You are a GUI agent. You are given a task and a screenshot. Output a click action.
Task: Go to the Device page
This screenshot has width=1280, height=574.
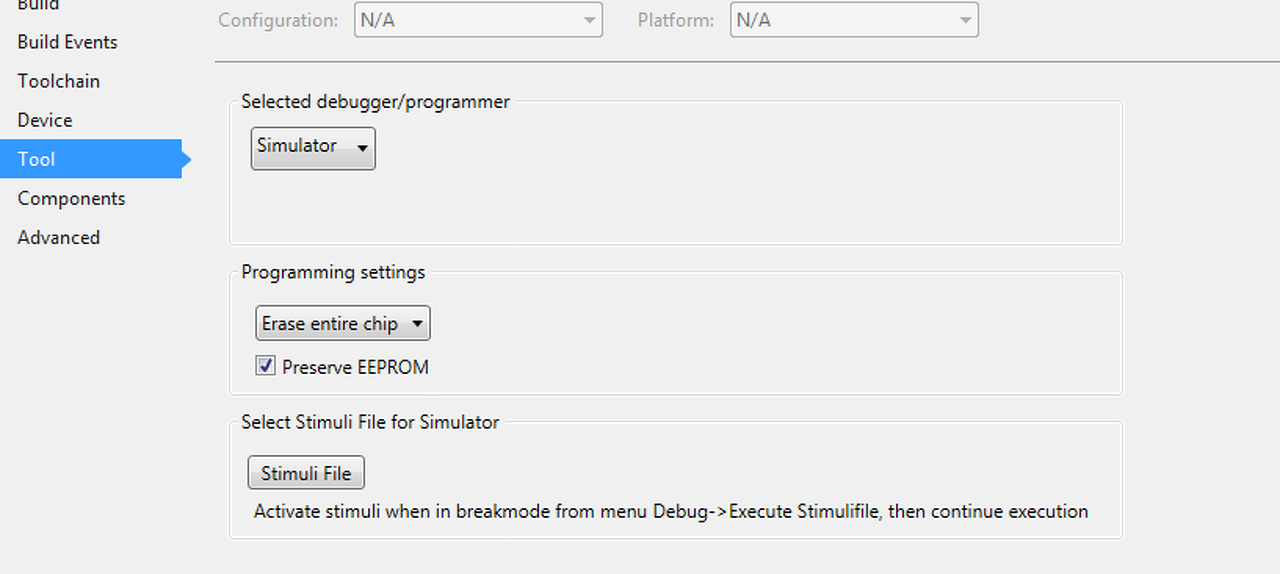tap(45, 120)
